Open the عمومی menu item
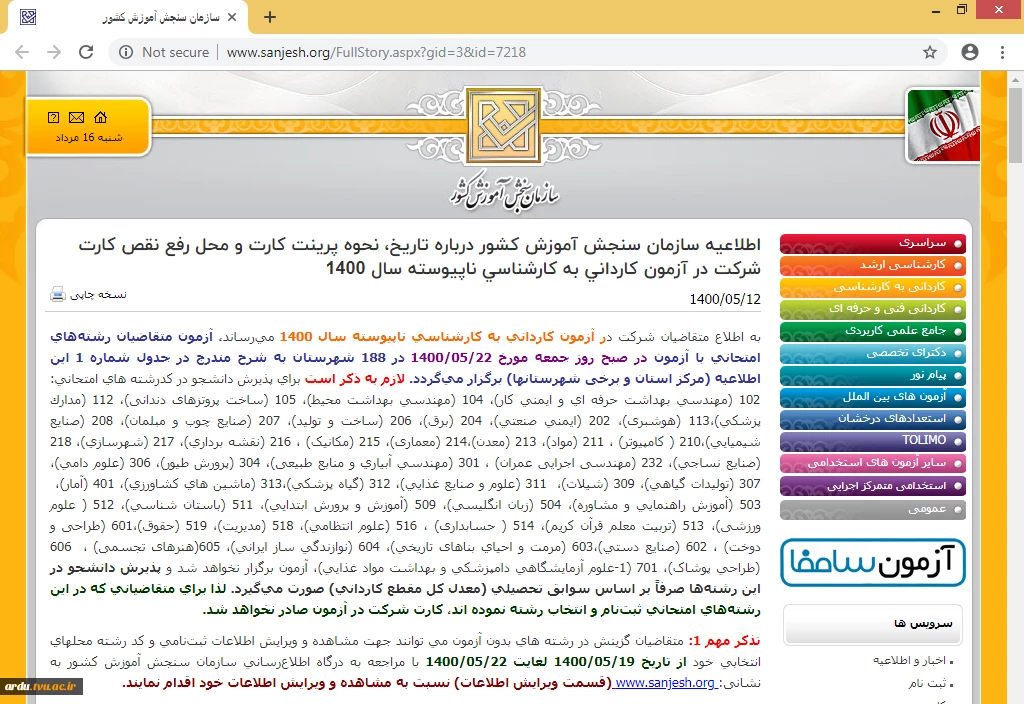 coord(872,509)
